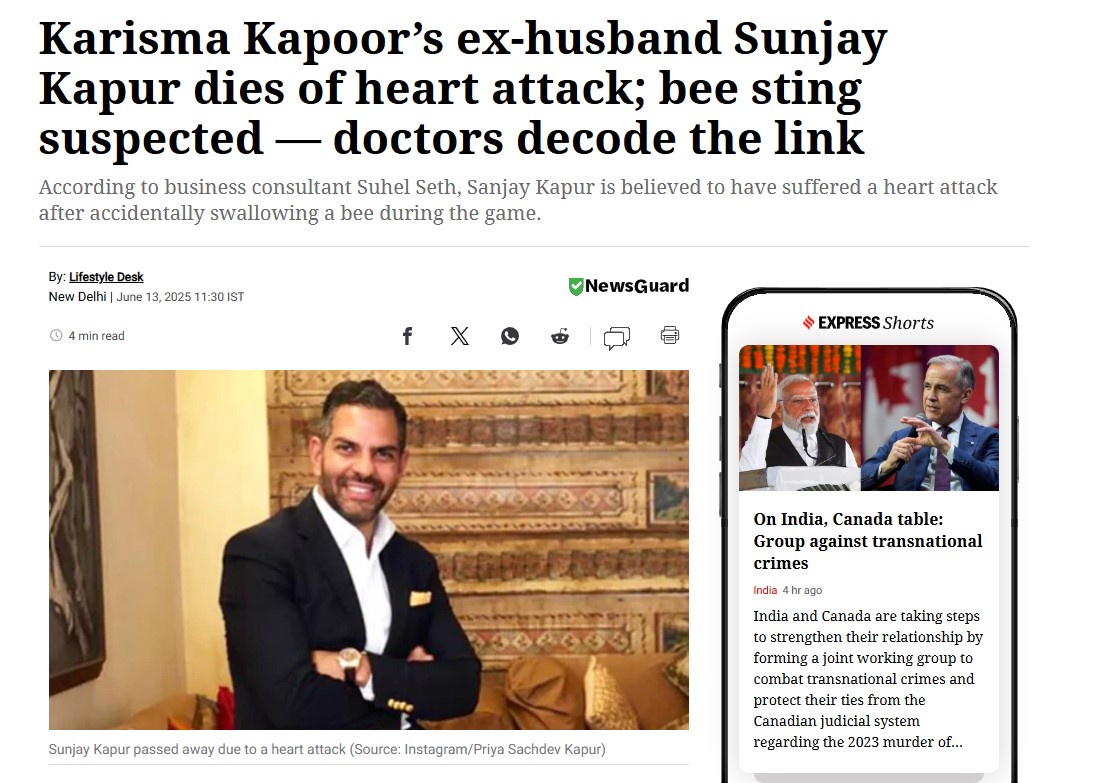Share article on Reddit
The width and height of the screenshot is (1093, 783).
point(560,336)
